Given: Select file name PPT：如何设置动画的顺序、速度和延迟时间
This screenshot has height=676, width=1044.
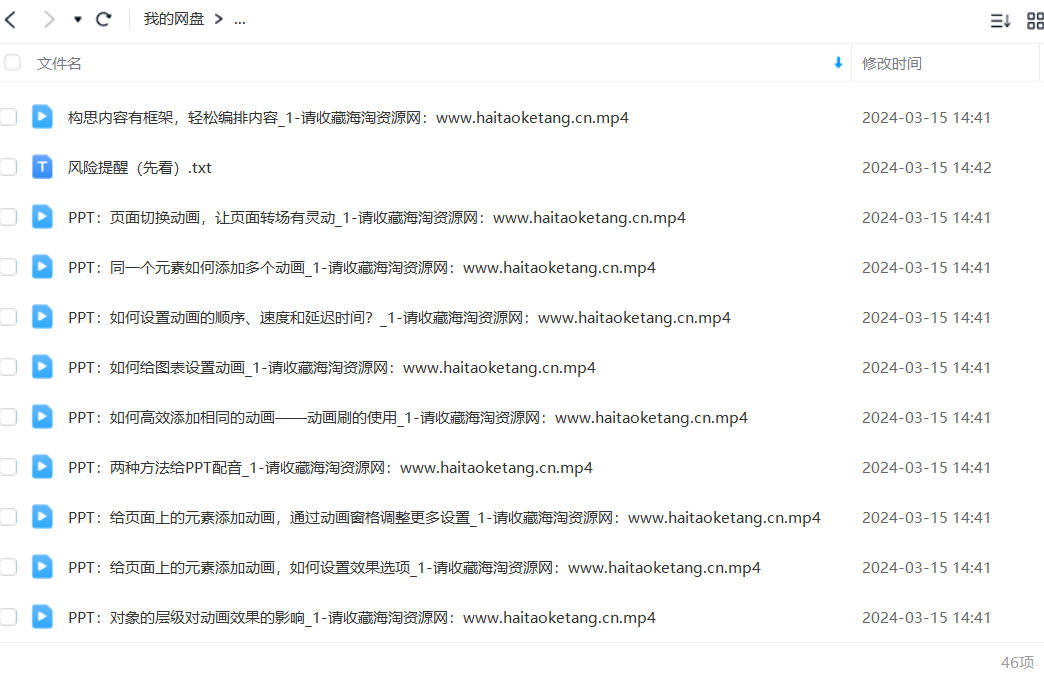Looking at the screenshot, I should click(x=399, y=318).
